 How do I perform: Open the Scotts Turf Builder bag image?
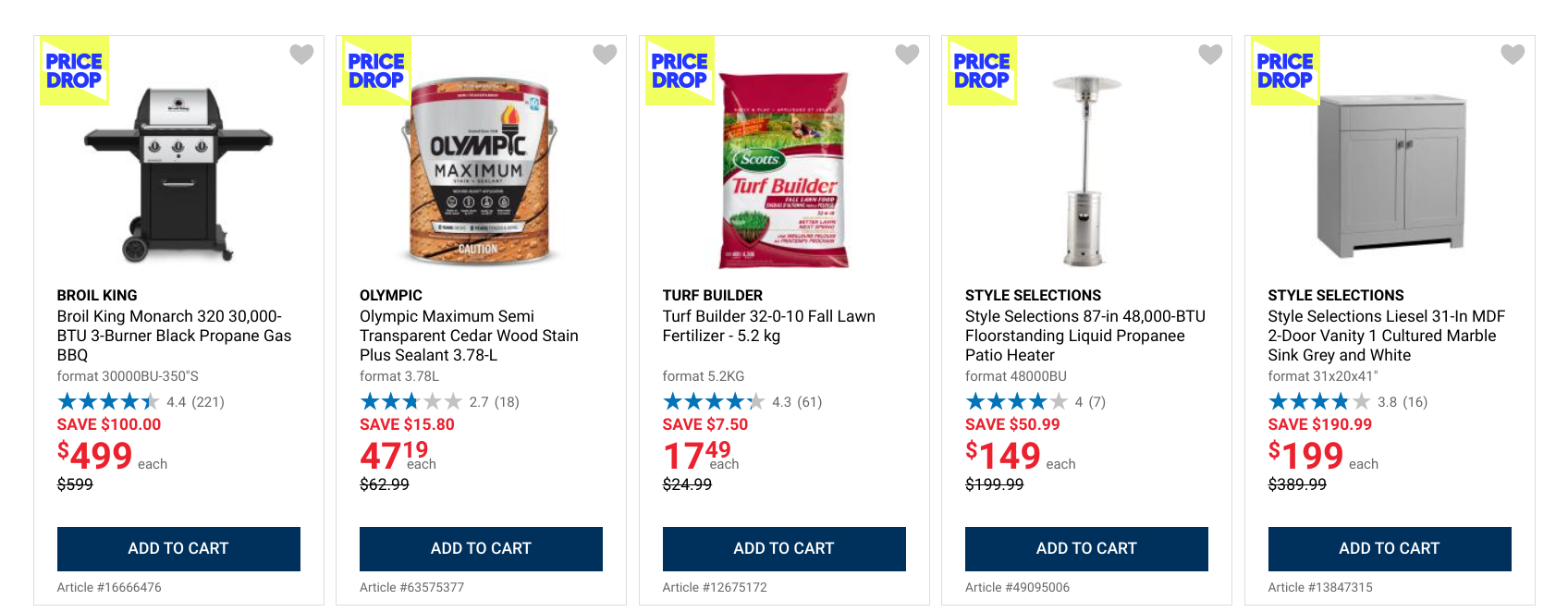(x=784, y=171)
